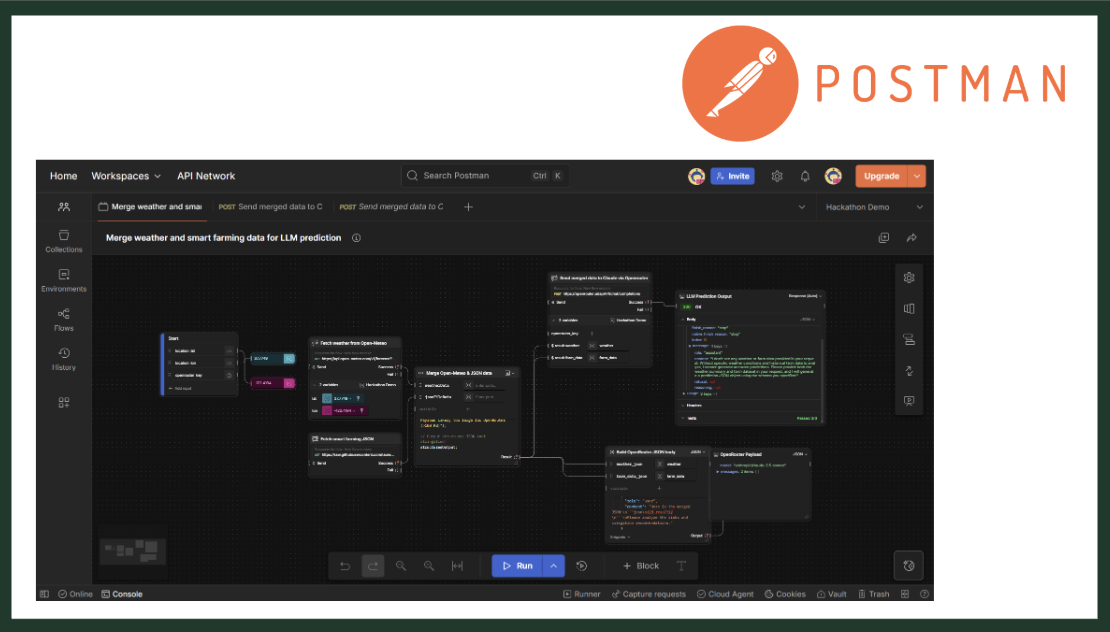
Task: Click the Undo arrow in canvas toolbar
Action: (x=345, y=566)
